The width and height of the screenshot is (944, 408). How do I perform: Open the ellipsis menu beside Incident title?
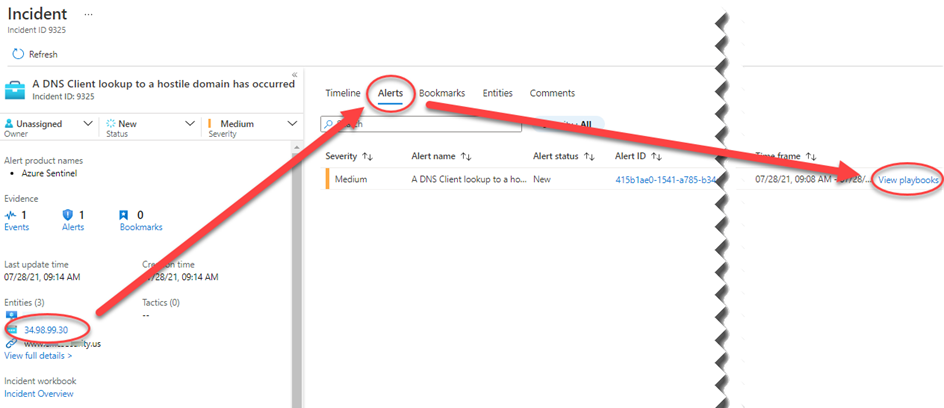click(x=89, y=15)
